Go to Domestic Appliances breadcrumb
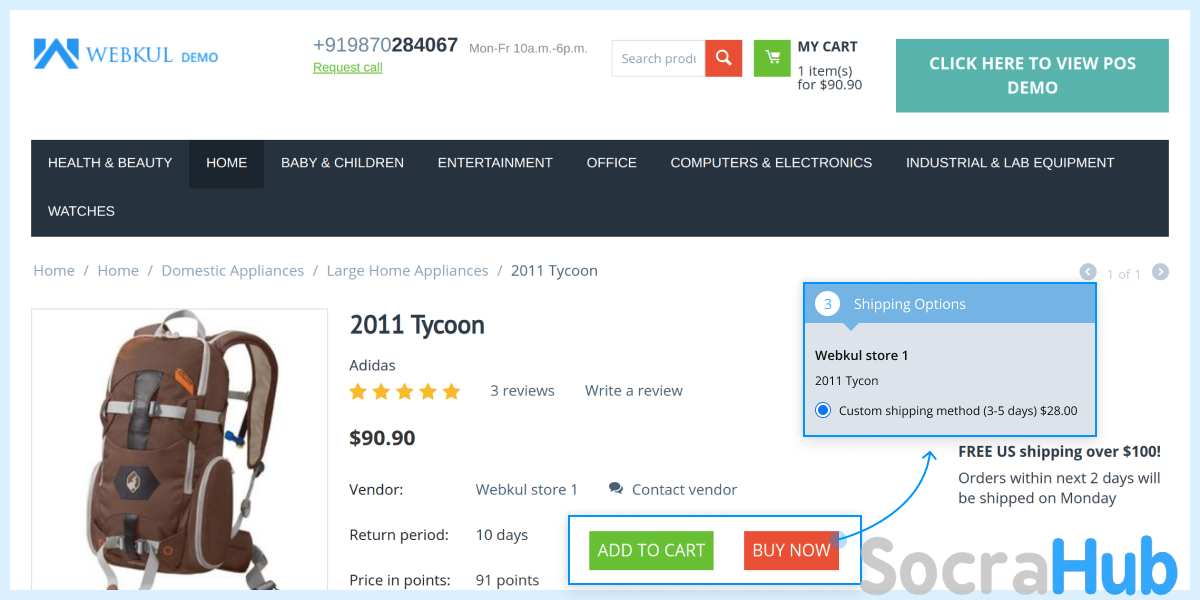 pyautogui.click(x=233, y=271)
